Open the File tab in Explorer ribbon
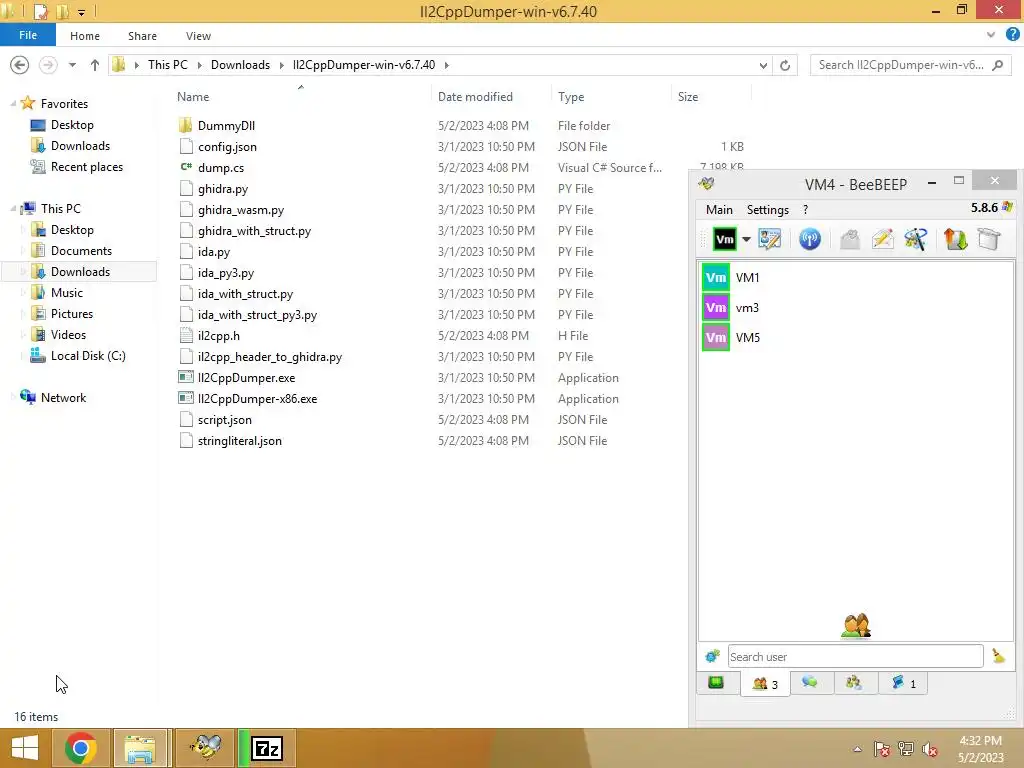1024x768 pixels. coord(27,35)
